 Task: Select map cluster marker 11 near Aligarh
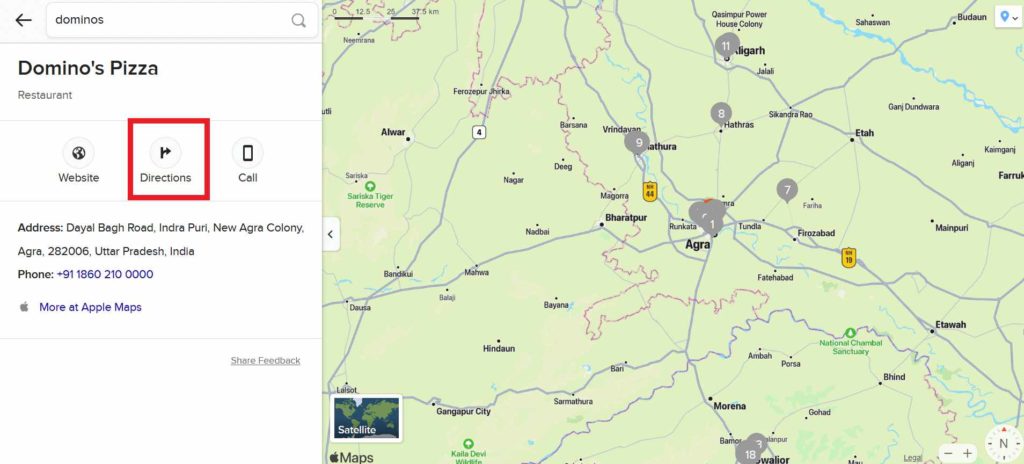click(726, 46)
